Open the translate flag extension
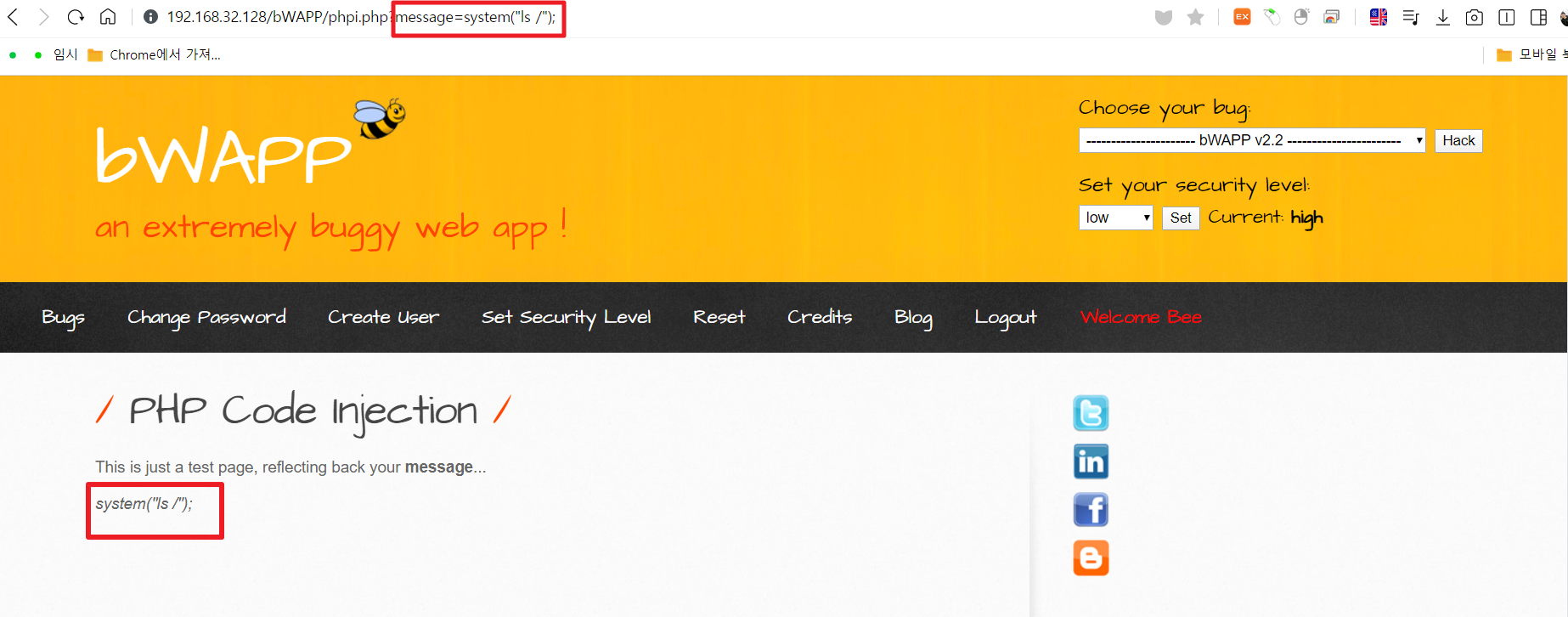The image size is (1568, 617). [1379, 17]
